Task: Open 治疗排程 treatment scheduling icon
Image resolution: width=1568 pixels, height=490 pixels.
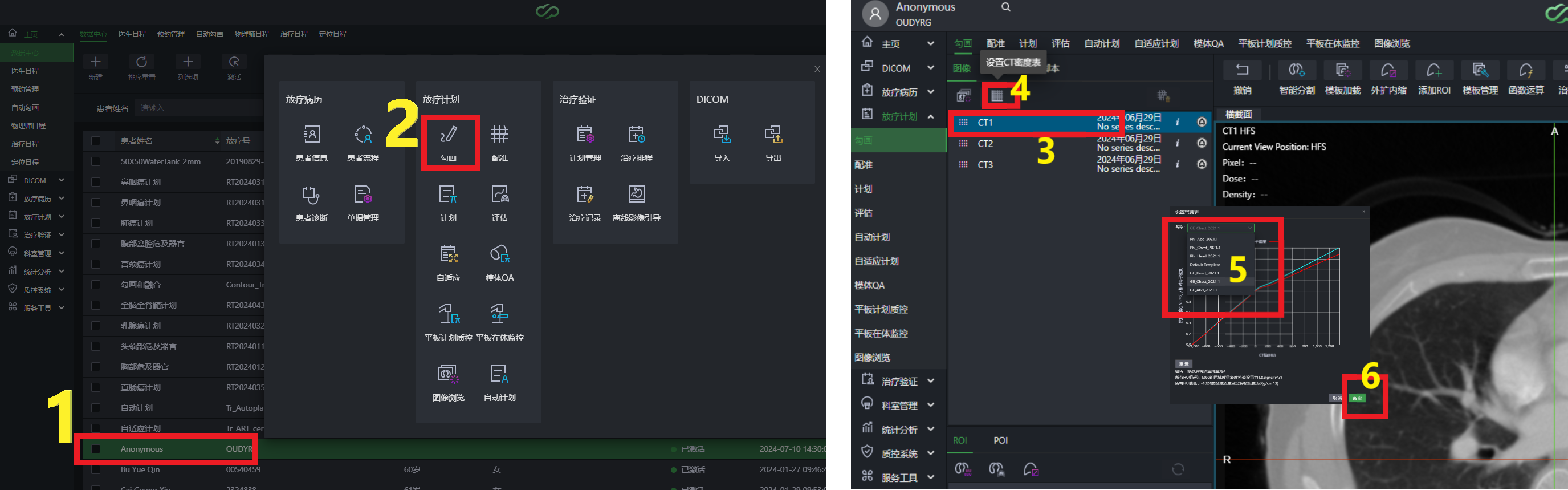Action: pyautogui.click(x=636, y=143)
